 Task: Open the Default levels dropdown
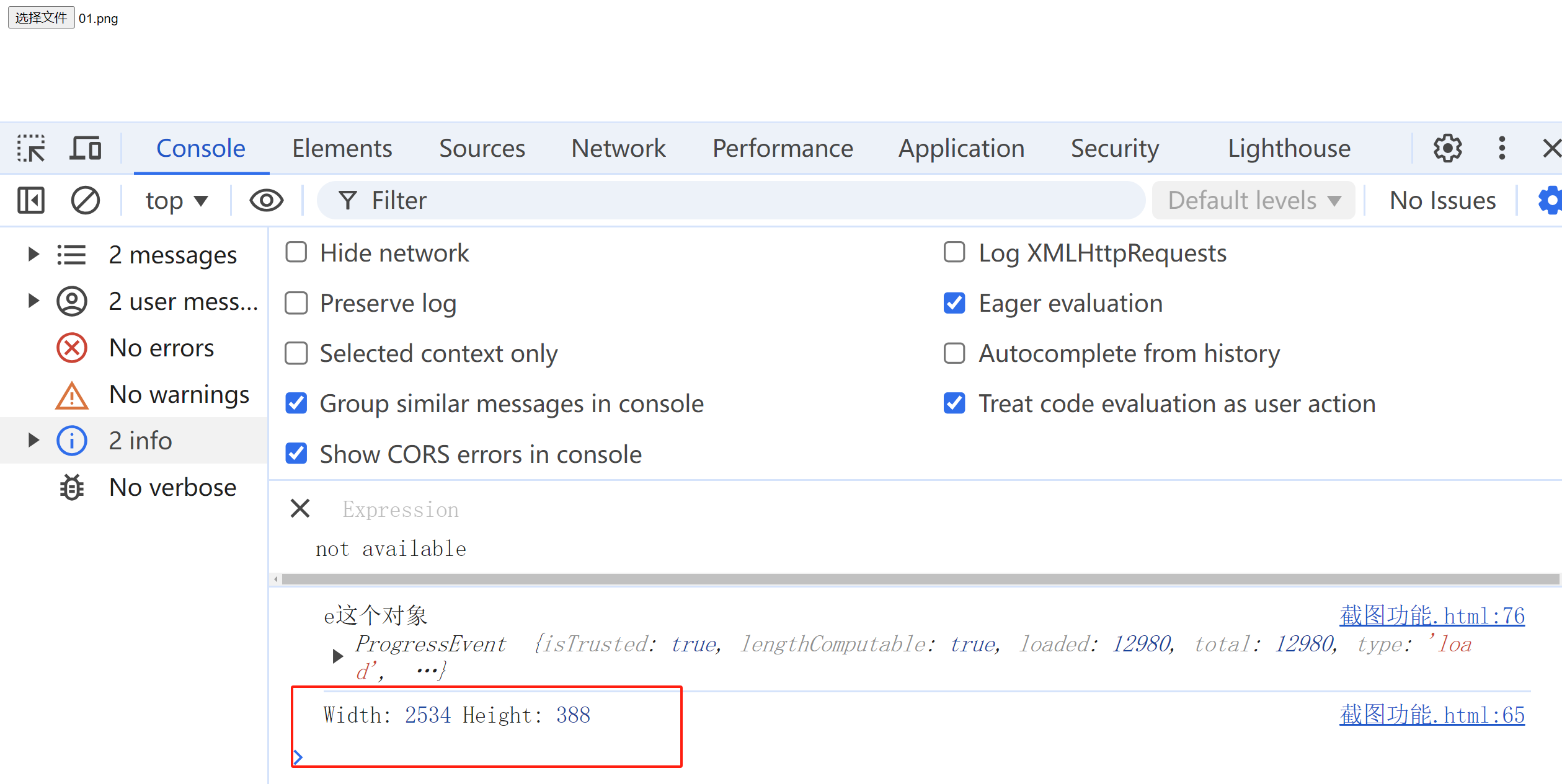coord(1253,201)
